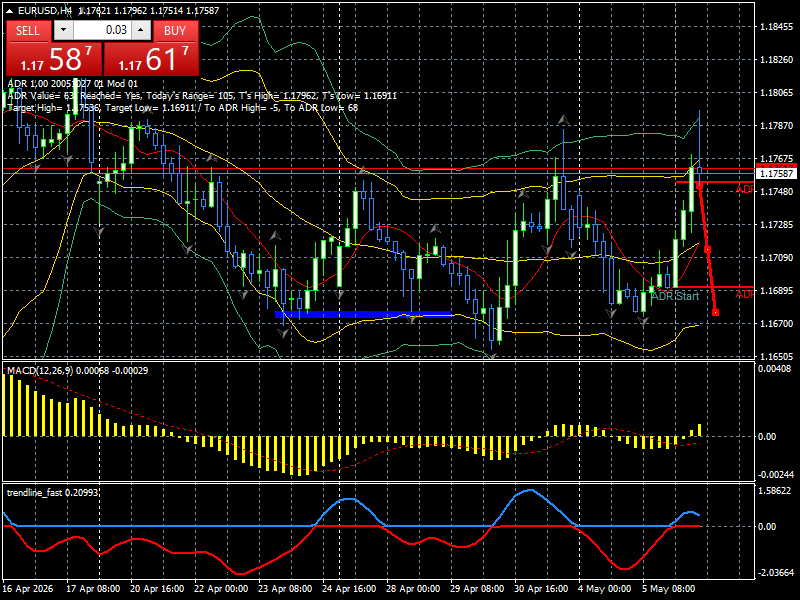Click the 24 Apr 16:00 time label
The width and height of the screenshot is (800, 600).
coord(349,589)
